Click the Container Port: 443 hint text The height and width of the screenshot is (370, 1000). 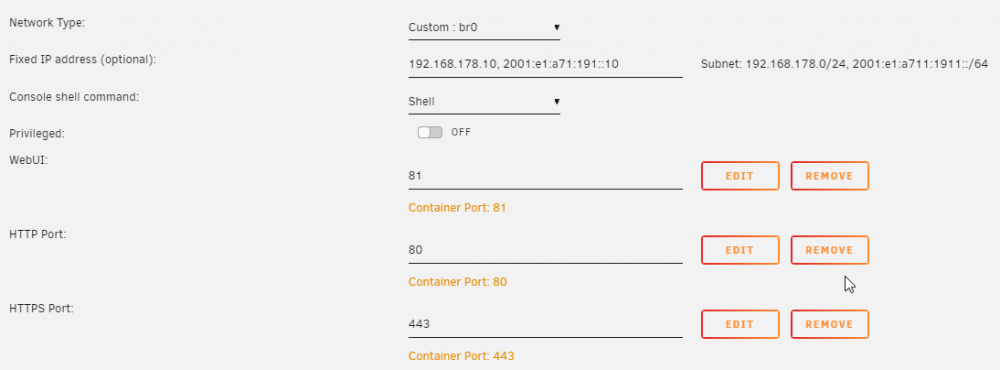[461, 356]
